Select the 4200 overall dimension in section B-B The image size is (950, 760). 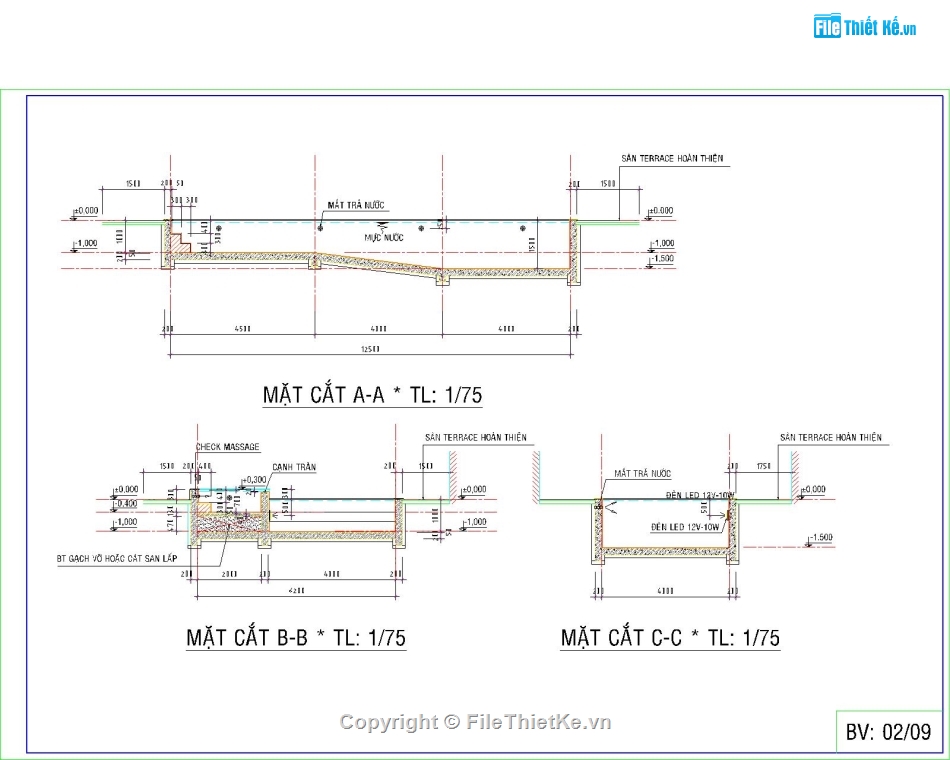point(297,590)
